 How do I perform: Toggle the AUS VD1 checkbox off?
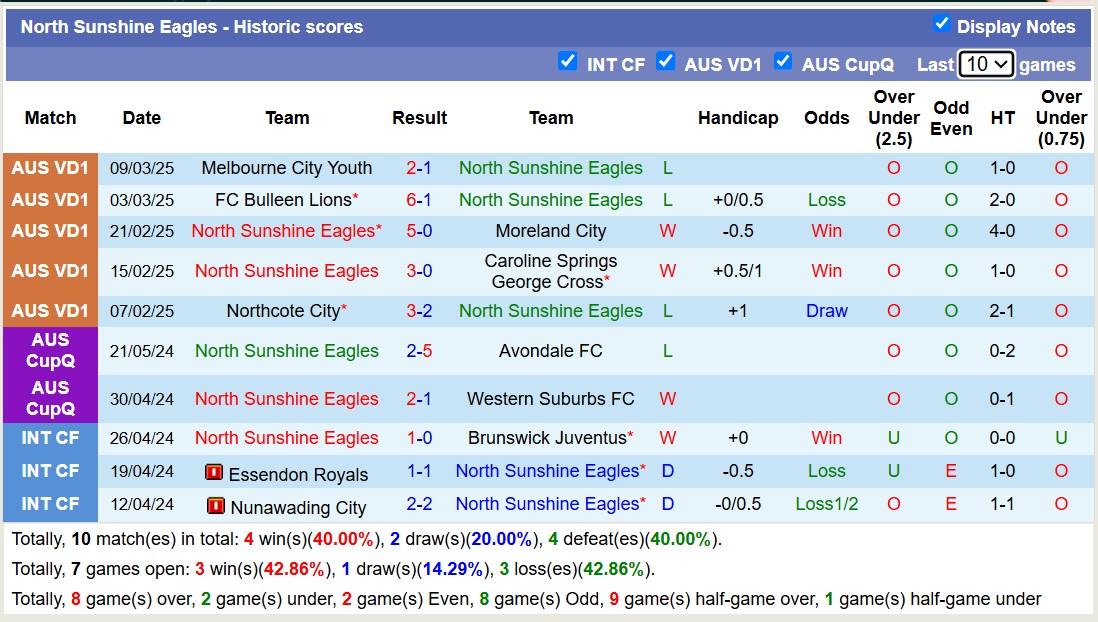click(666, 61)
